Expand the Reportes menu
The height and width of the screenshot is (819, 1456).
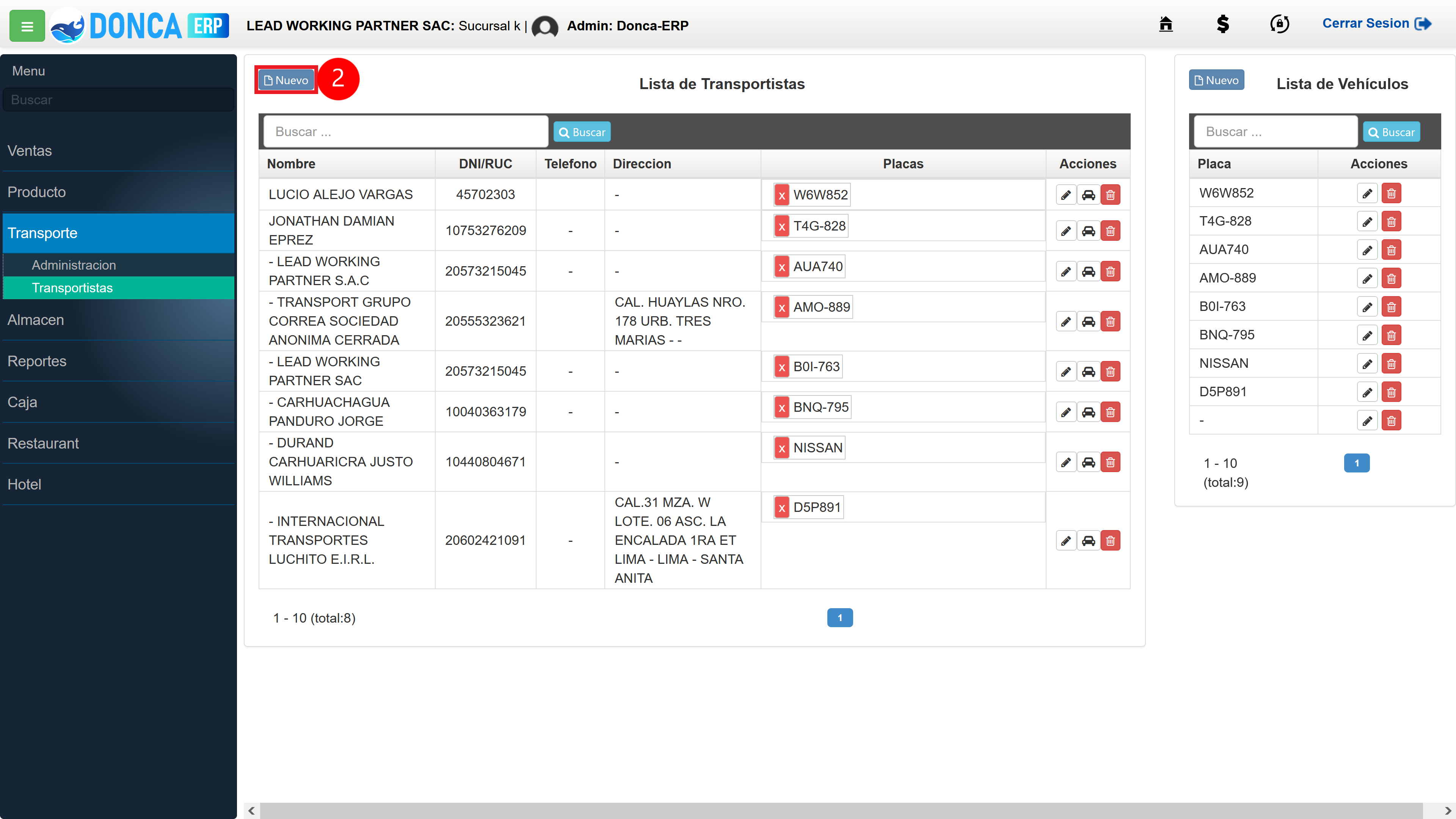click(x=119, y=361)
